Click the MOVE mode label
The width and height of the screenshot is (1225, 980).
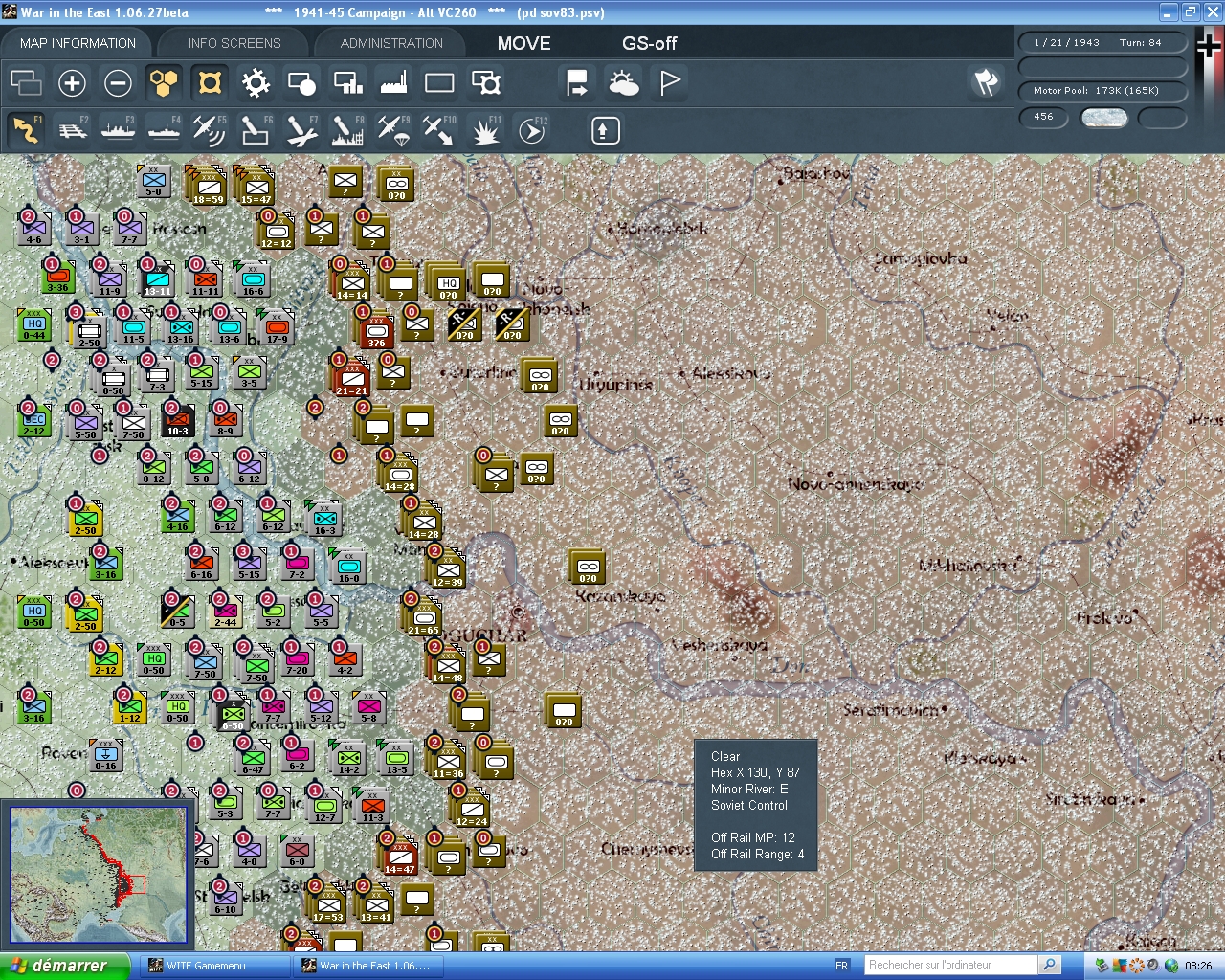click(x=523, y=43)
